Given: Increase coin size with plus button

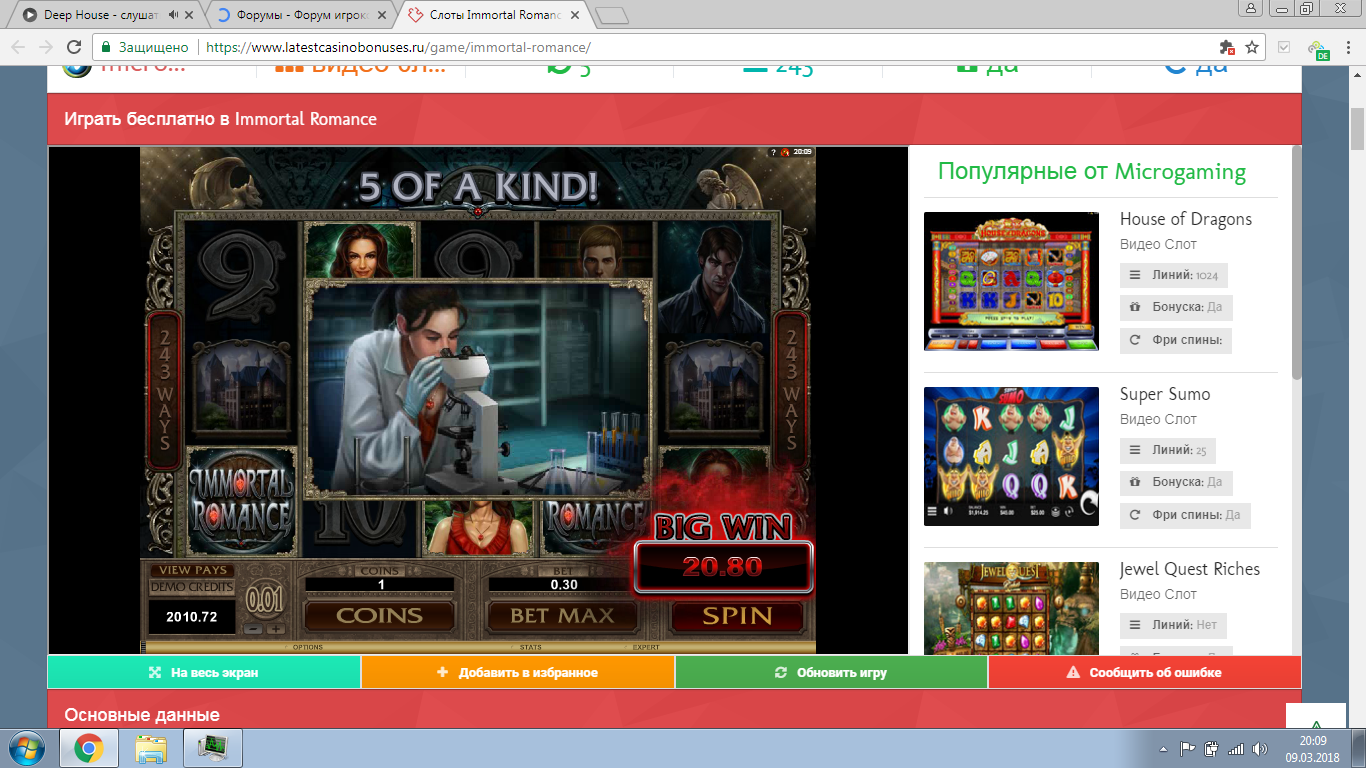Looking at the screenshot, I should 275,629.
